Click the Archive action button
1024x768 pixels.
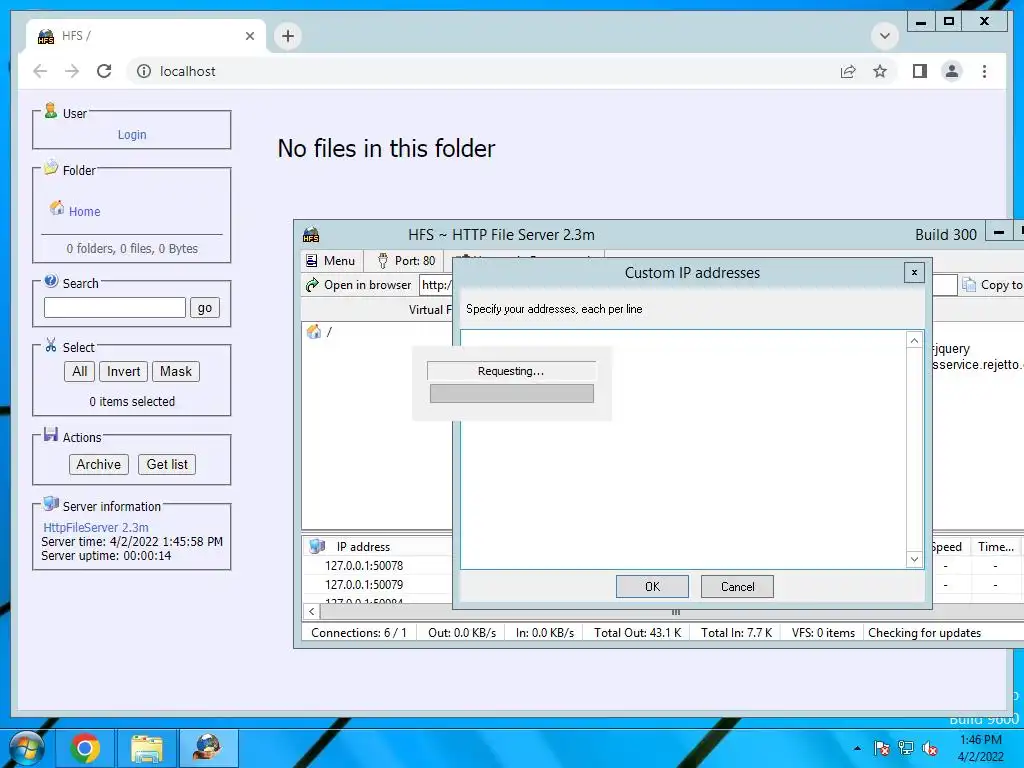pos(99,464)
